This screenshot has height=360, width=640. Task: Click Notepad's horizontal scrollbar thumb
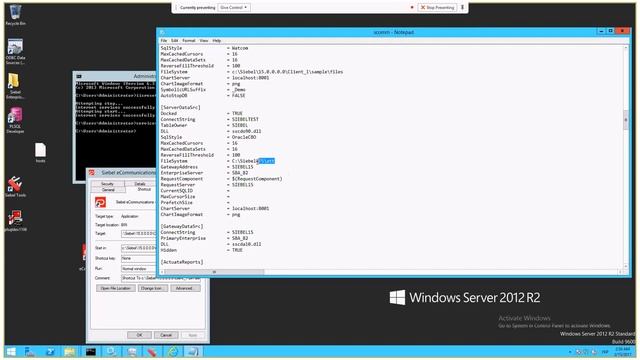pos(214,272)
